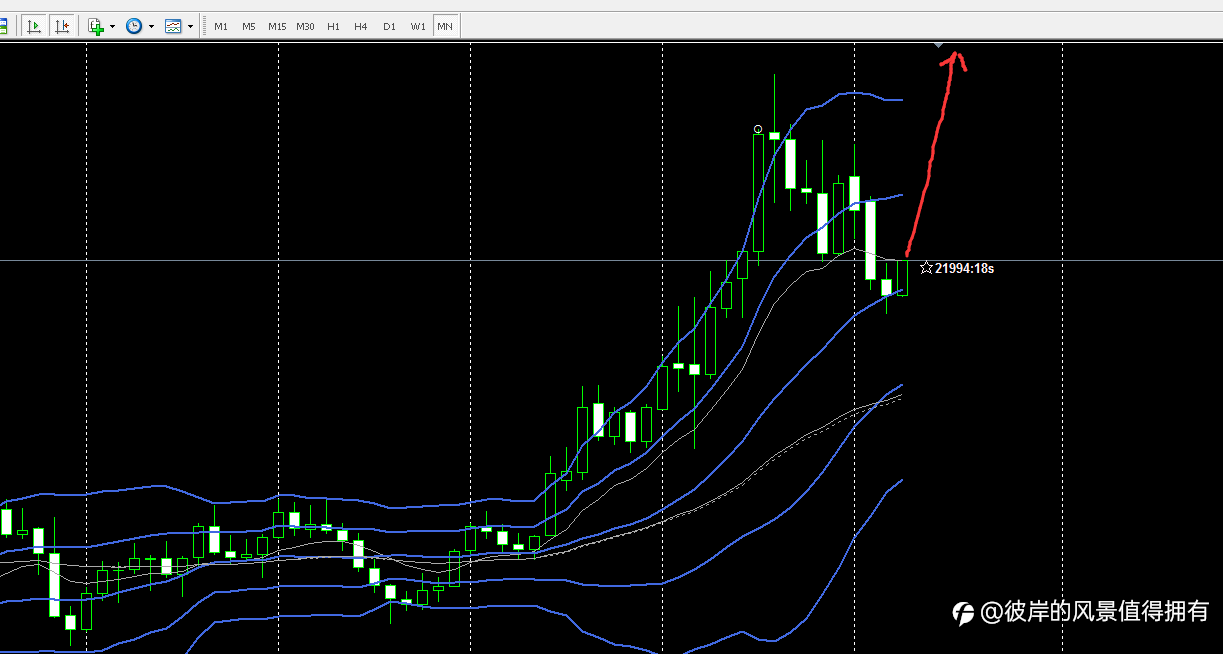Toggle the MN monthly timeframe button

(445, 26)
